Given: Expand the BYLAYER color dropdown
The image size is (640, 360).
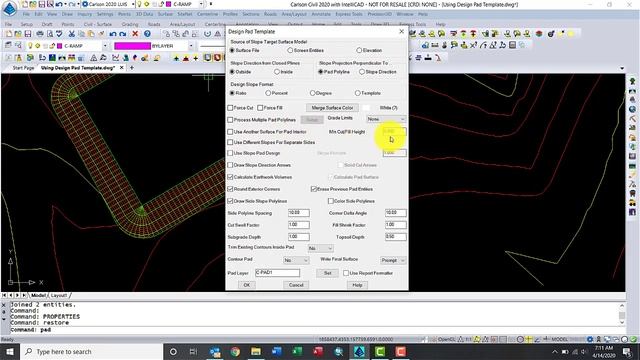Looking at the screenshot, I should tap(190, 46).
